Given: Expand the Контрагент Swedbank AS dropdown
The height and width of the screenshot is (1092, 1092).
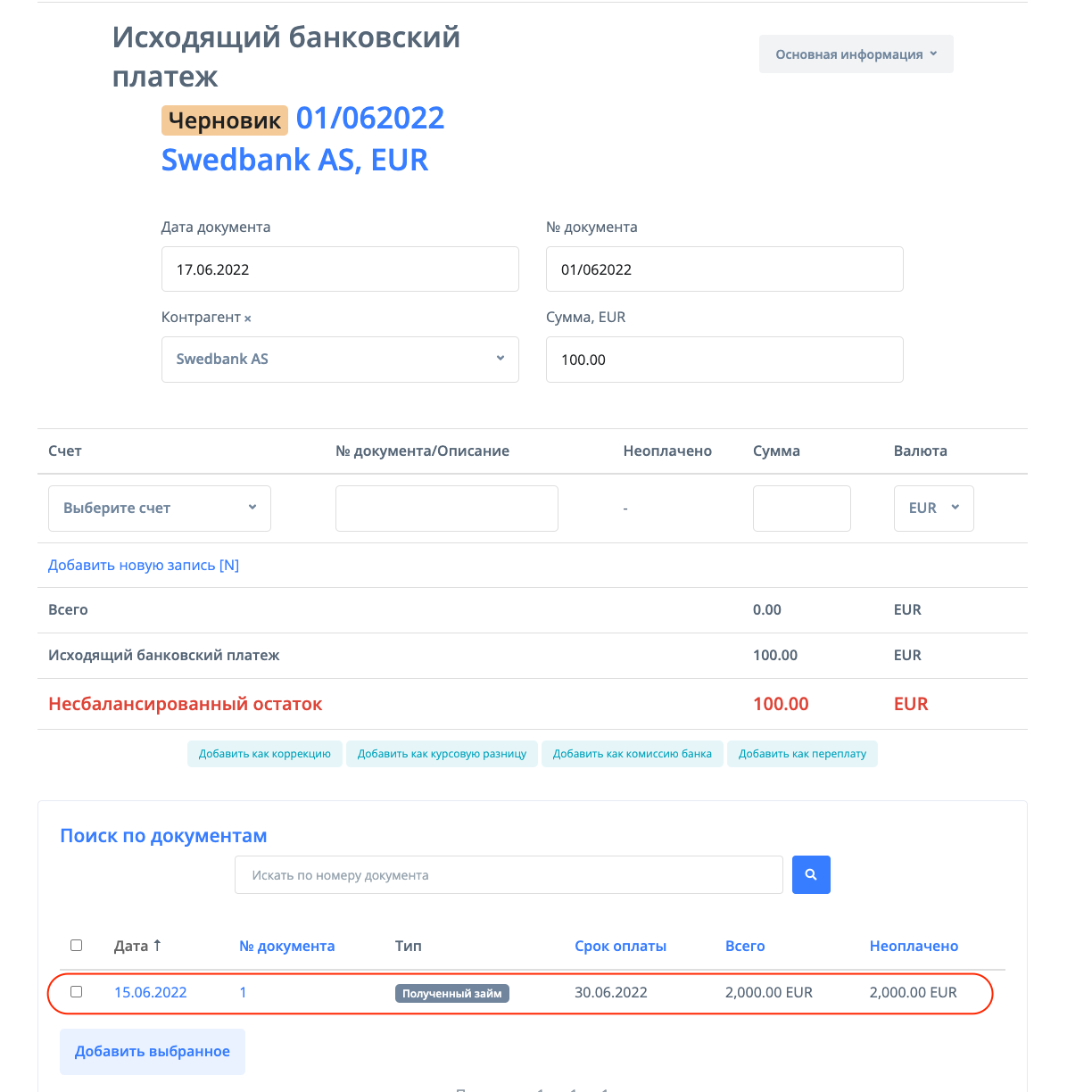Looking at the screenshot, I should pos(340,360).
